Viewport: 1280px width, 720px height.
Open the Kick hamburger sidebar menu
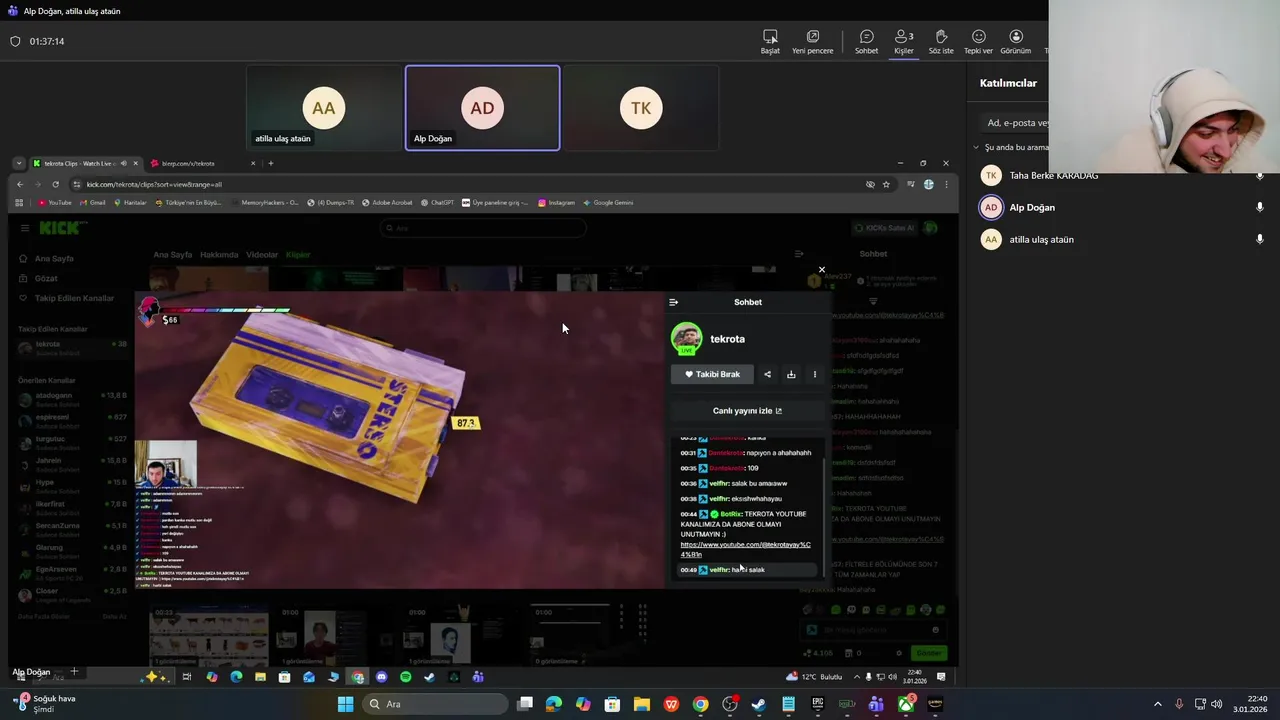(x=25, y=228)
